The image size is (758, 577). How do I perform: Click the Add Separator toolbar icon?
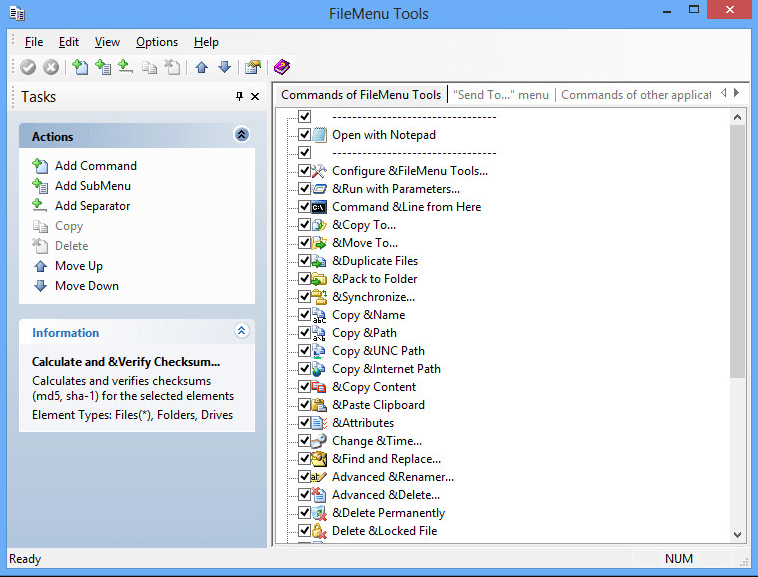[126, 67]
